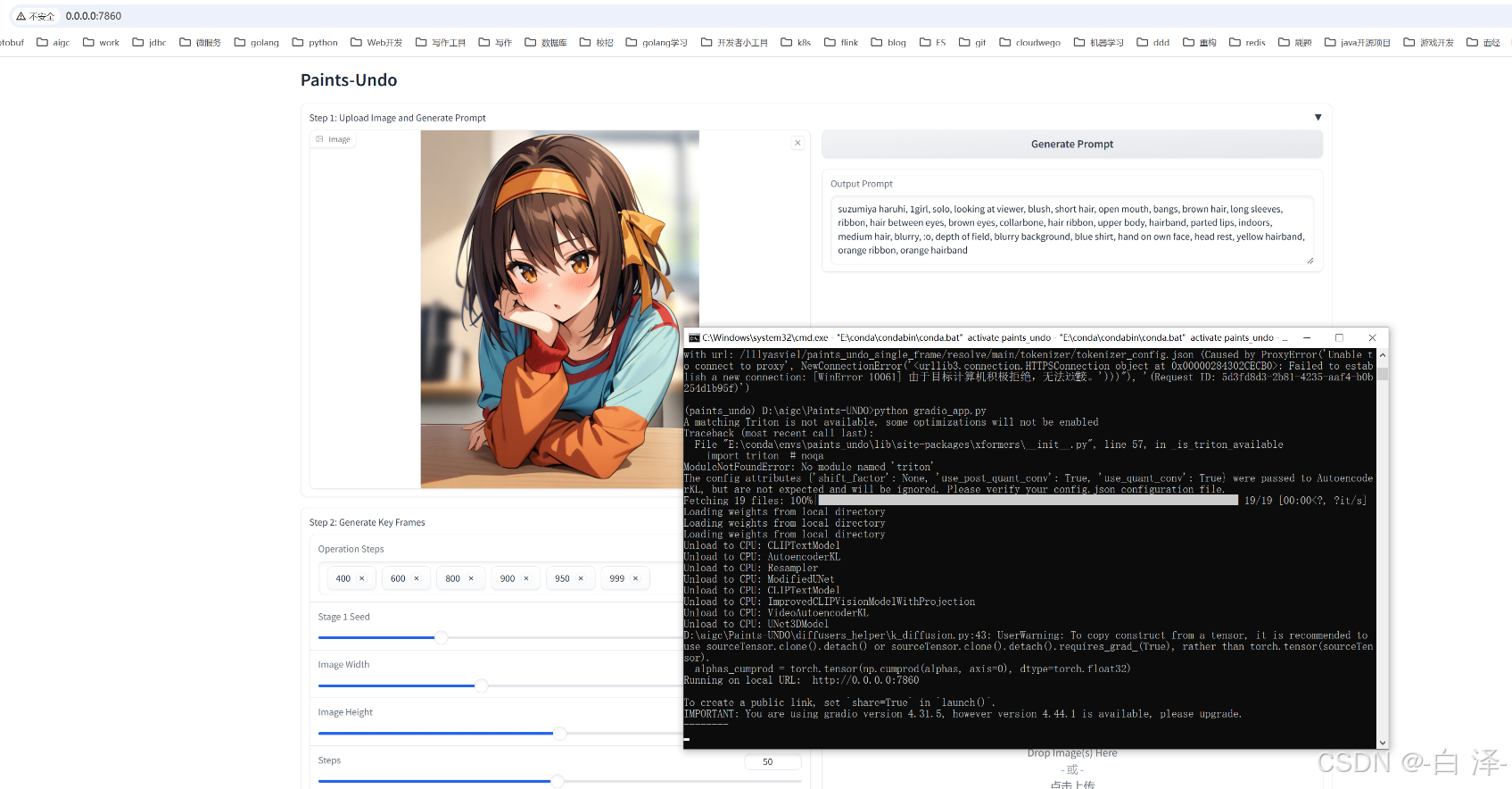This screenshot has height=789, width=1512.
Task: Open the blog bookmark folder
Action: pyautogui.click(x=888, y=42)
